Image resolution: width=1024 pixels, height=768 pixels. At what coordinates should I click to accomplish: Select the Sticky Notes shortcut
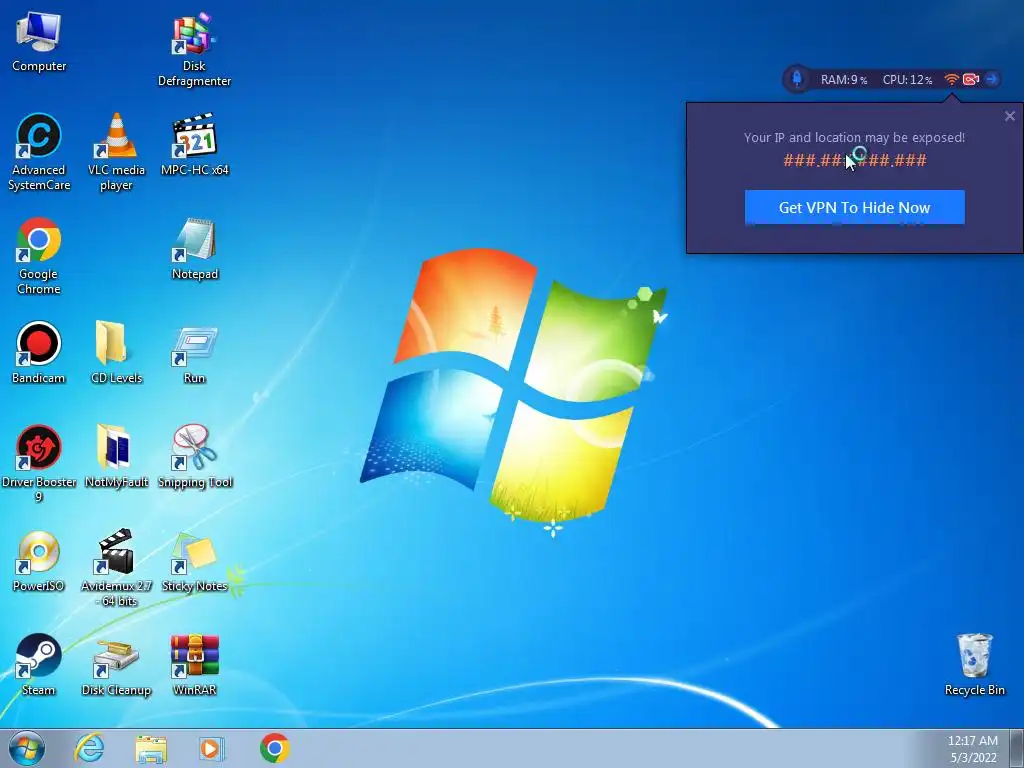point(195,560)
